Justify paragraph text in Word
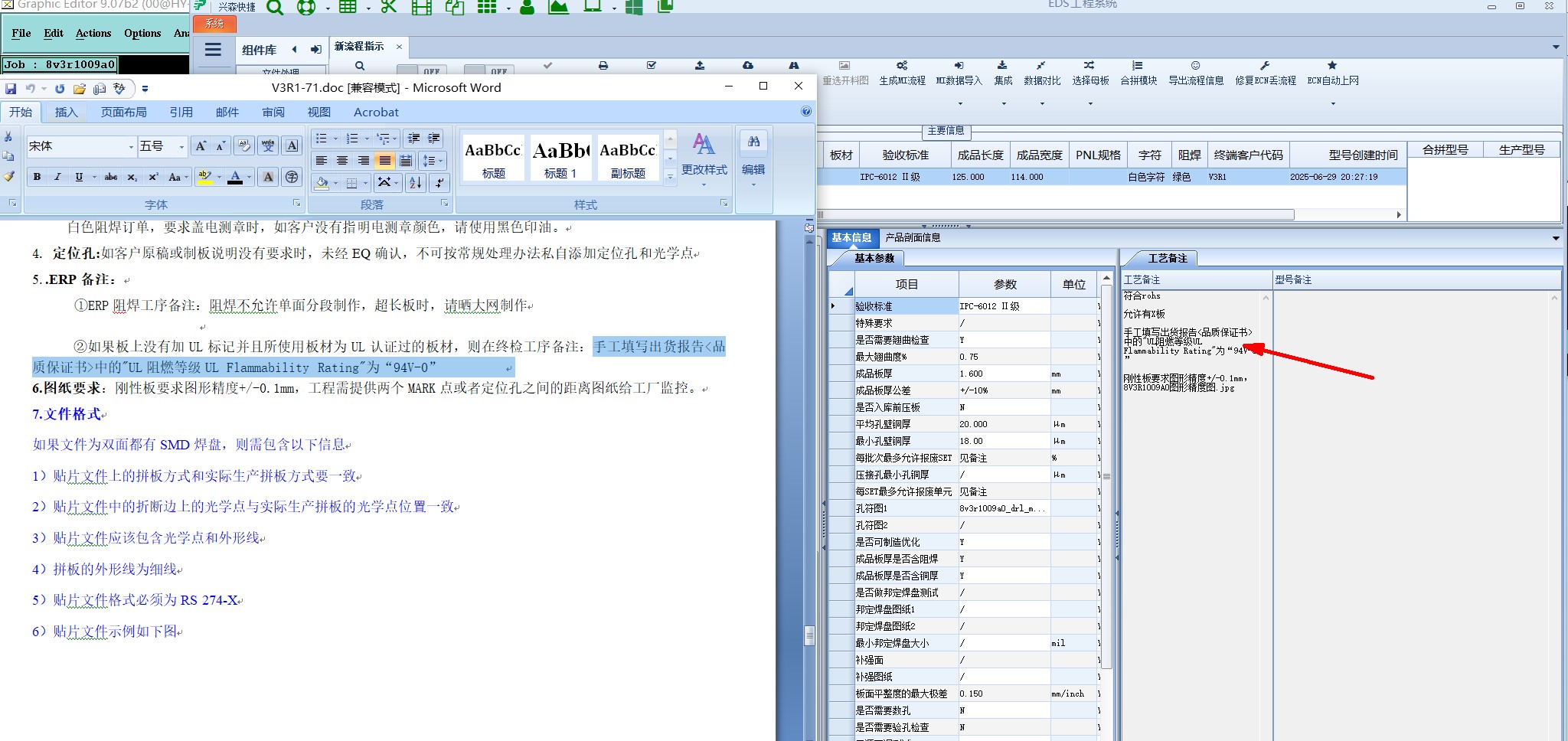The image size is (1568, 741). [x=384, y=161]
